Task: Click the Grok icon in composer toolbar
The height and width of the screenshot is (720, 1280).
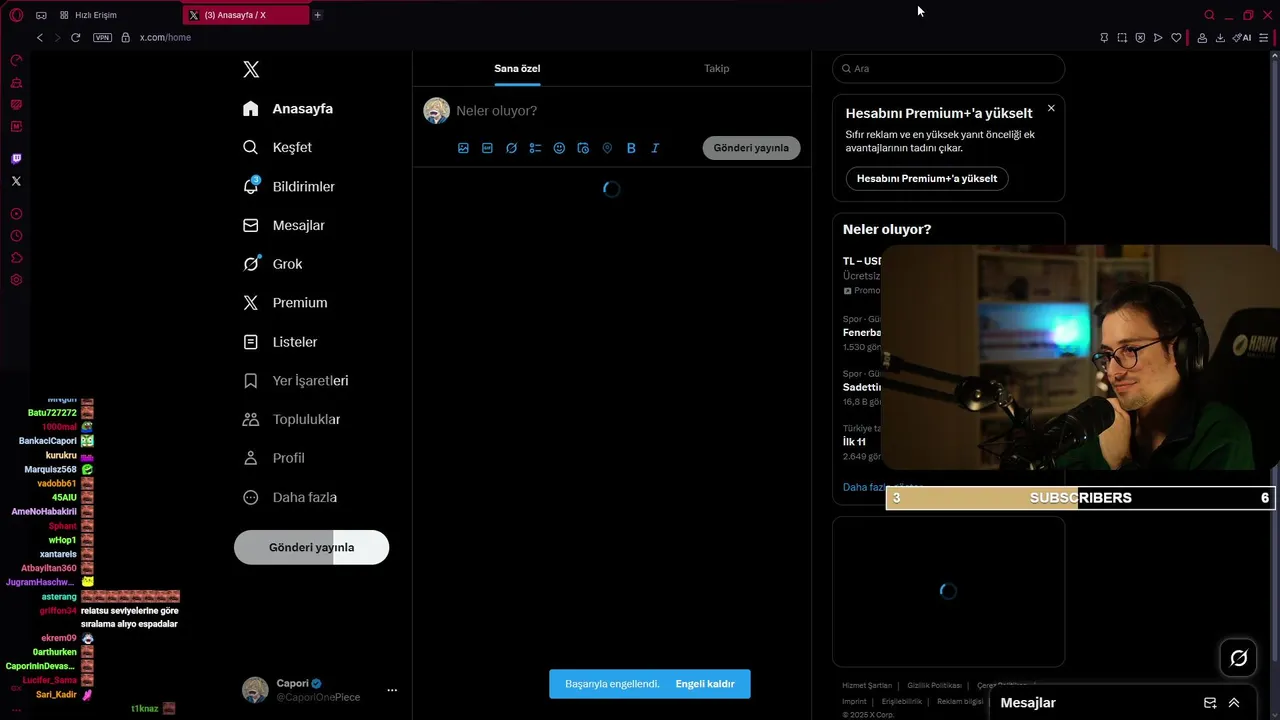Action: [511, 148]
